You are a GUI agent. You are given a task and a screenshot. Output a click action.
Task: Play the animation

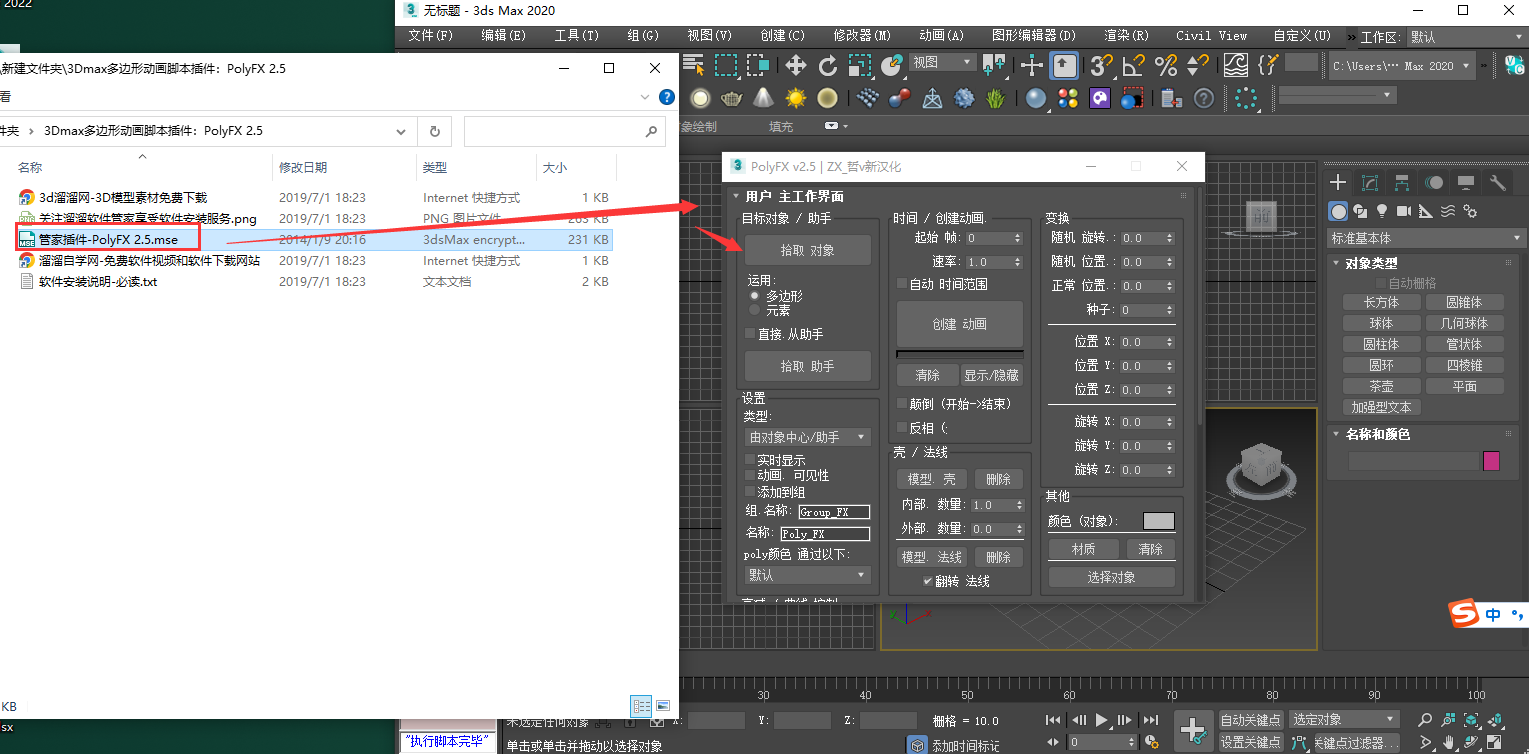tap(1102, 720)
